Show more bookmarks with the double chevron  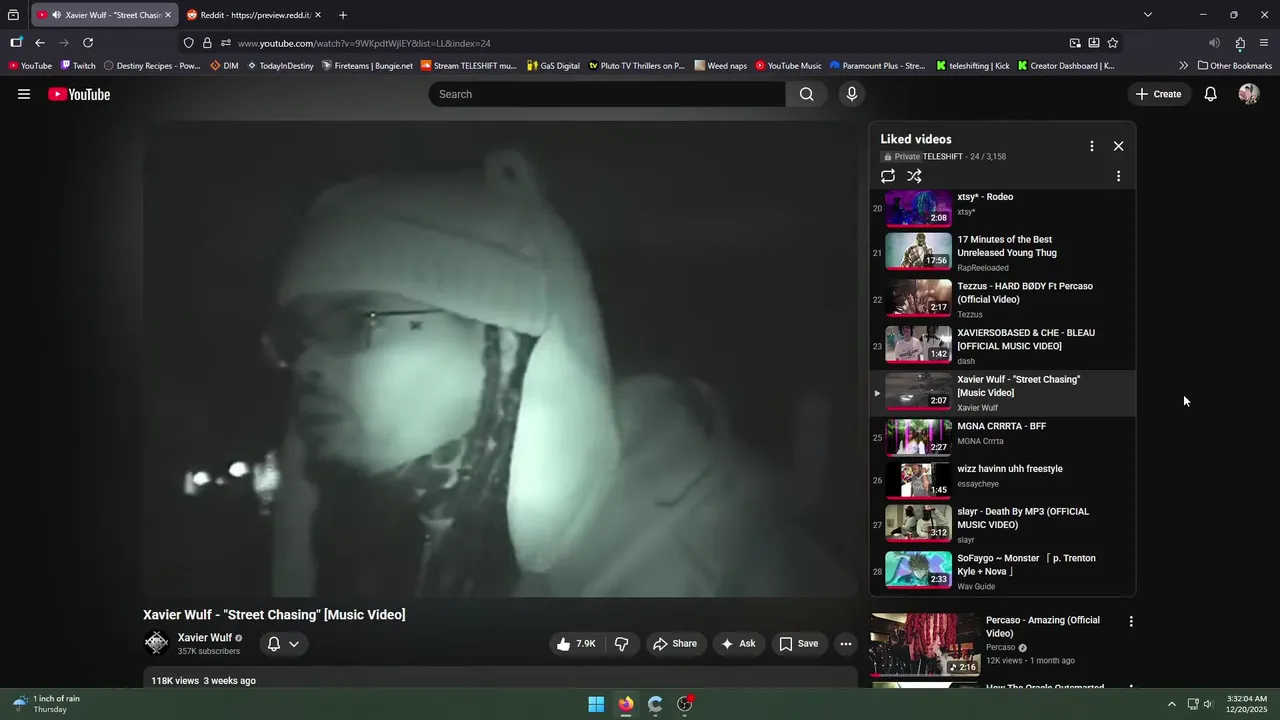click(1184, 66)
